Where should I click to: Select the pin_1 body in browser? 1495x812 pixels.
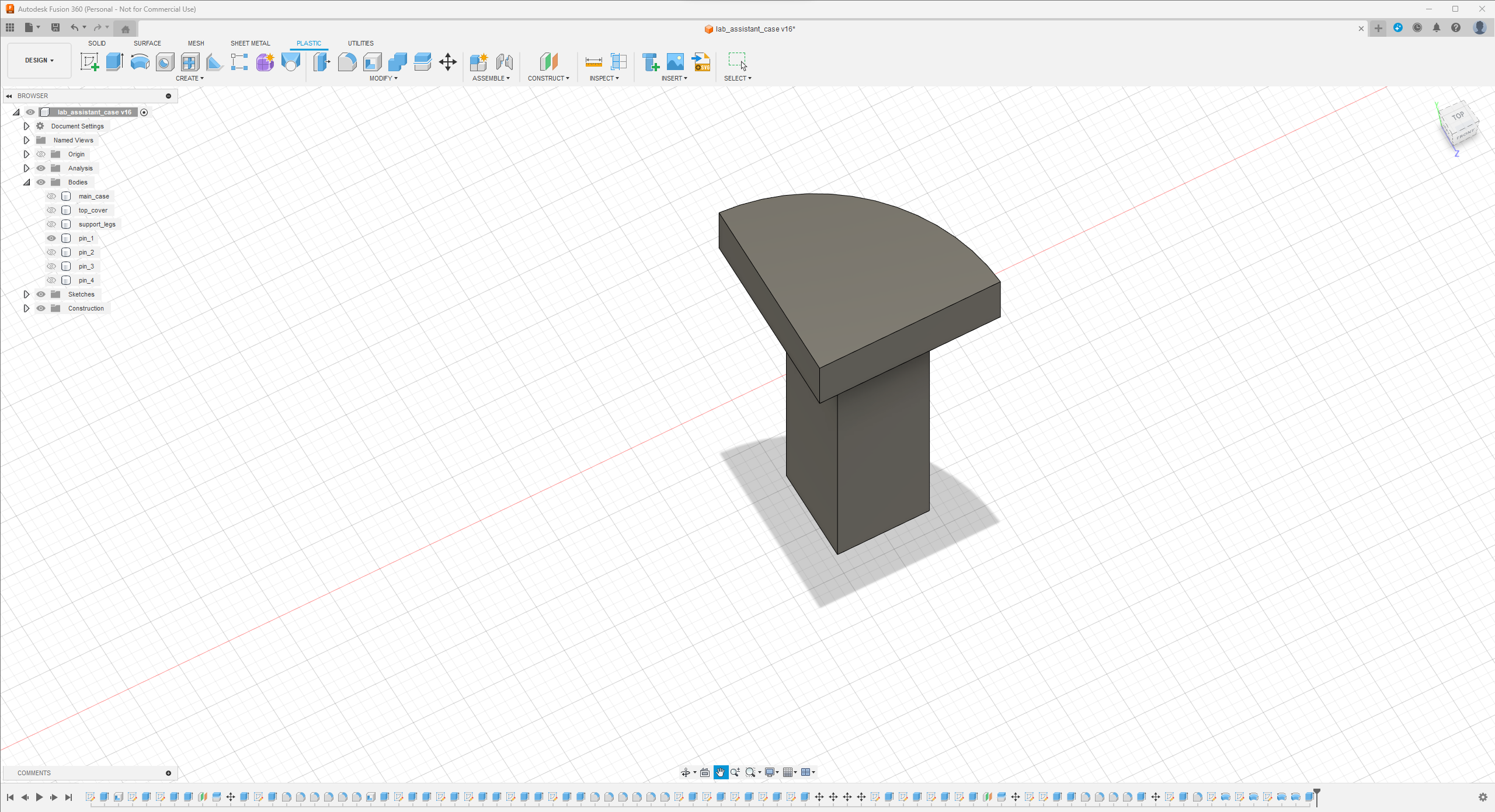click(x=86, y=238)
